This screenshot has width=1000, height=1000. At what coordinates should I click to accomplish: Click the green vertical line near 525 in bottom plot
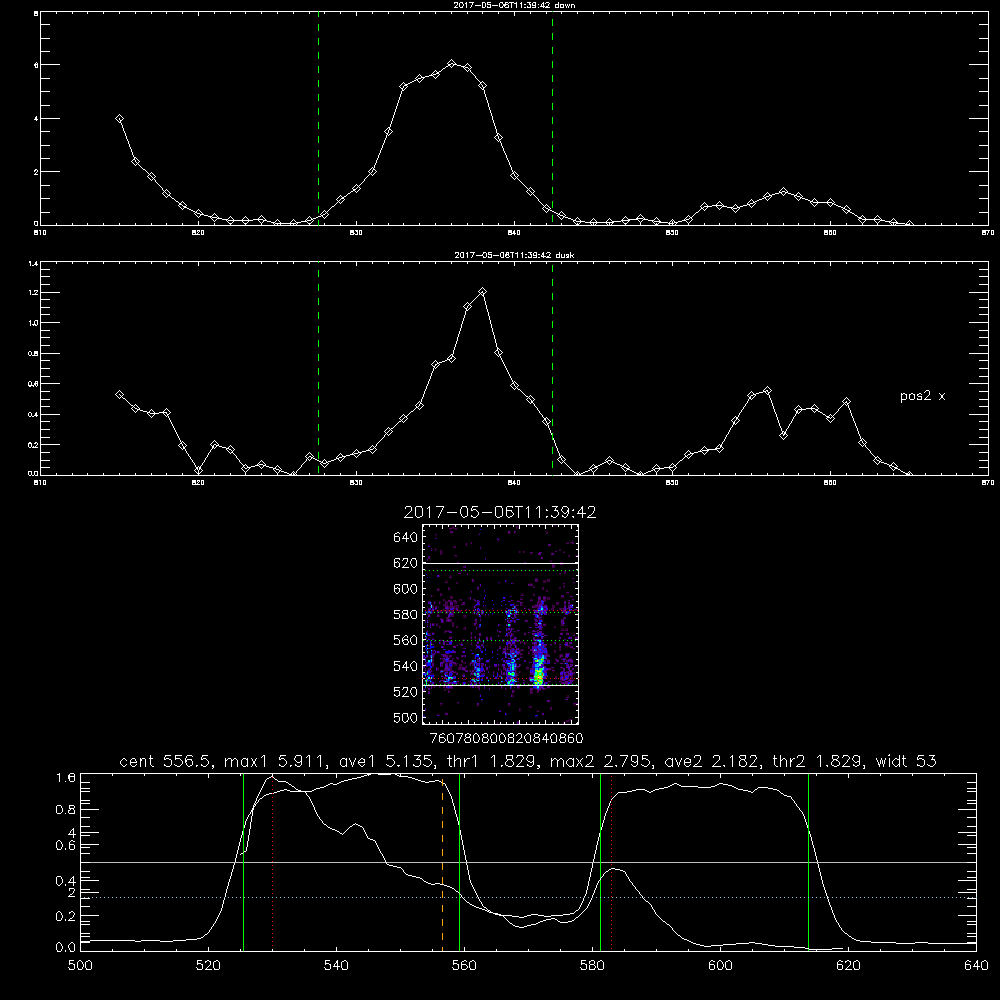[x=244, y=862]
